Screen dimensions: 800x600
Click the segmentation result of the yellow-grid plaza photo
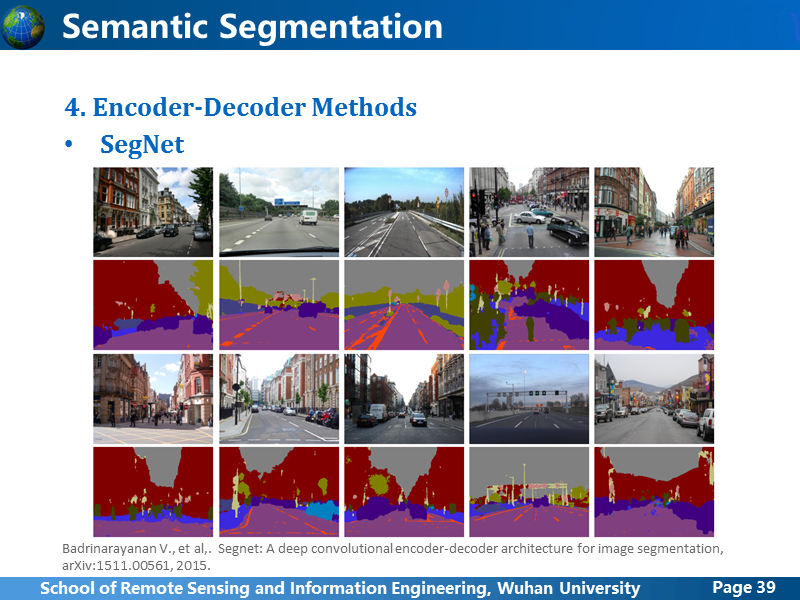pyautogui.click(x=153, y=492)
